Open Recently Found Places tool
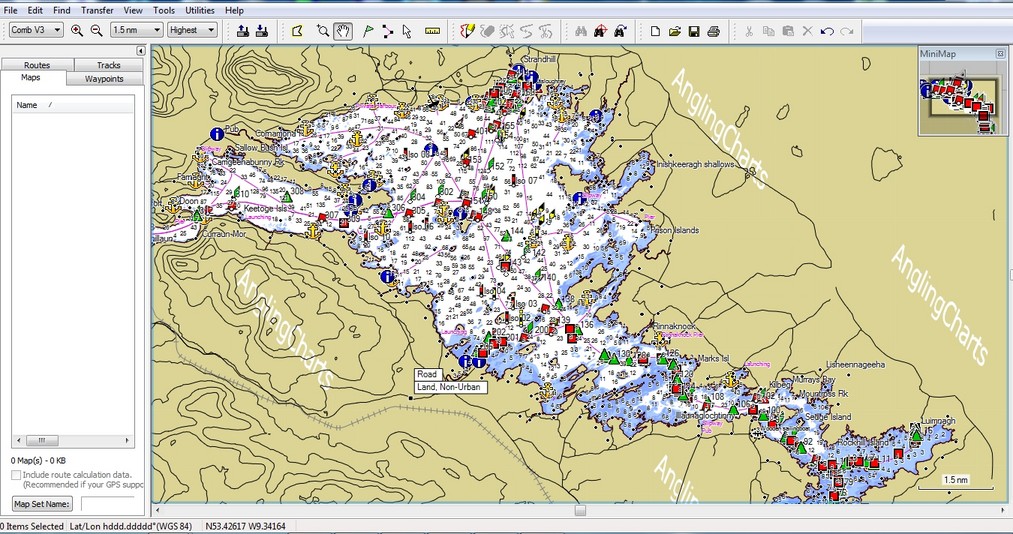Image resolution: width=1013 pixels, height=534 pixels. point(620,30)
